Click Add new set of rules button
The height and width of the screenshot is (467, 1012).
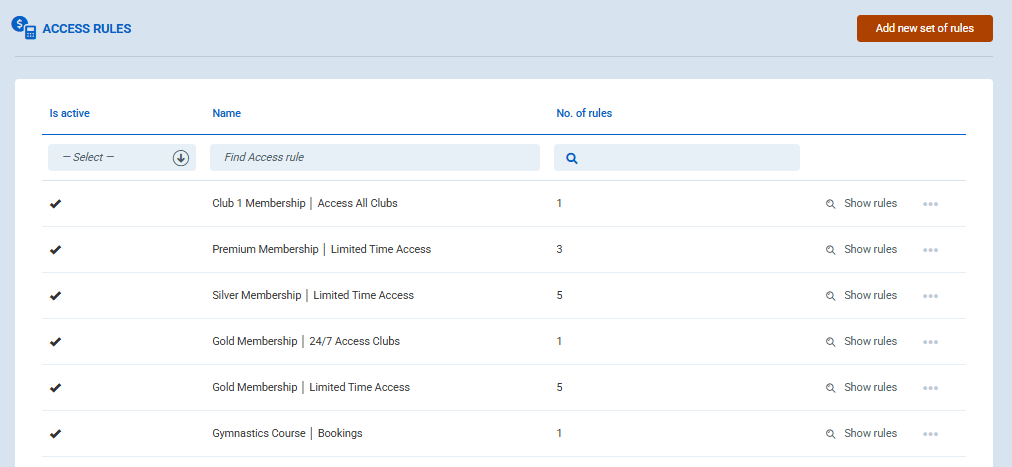[x=924, y=29]
